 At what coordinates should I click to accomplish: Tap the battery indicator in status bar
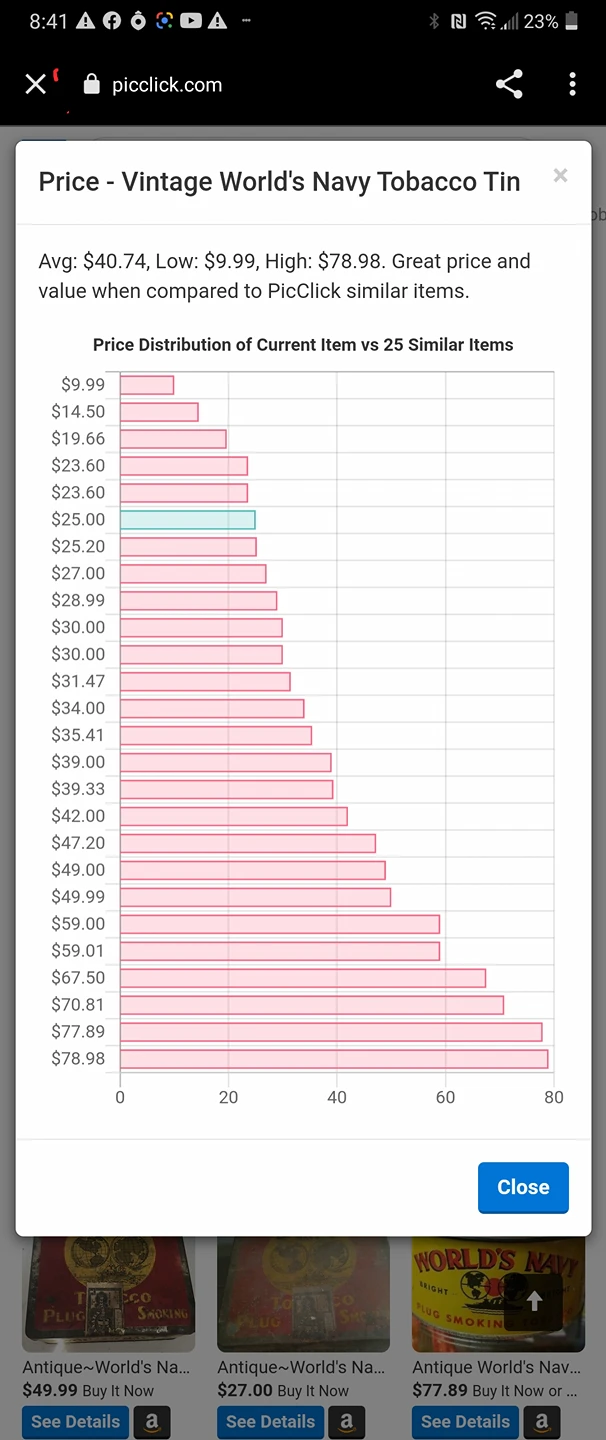coord(572,21)
